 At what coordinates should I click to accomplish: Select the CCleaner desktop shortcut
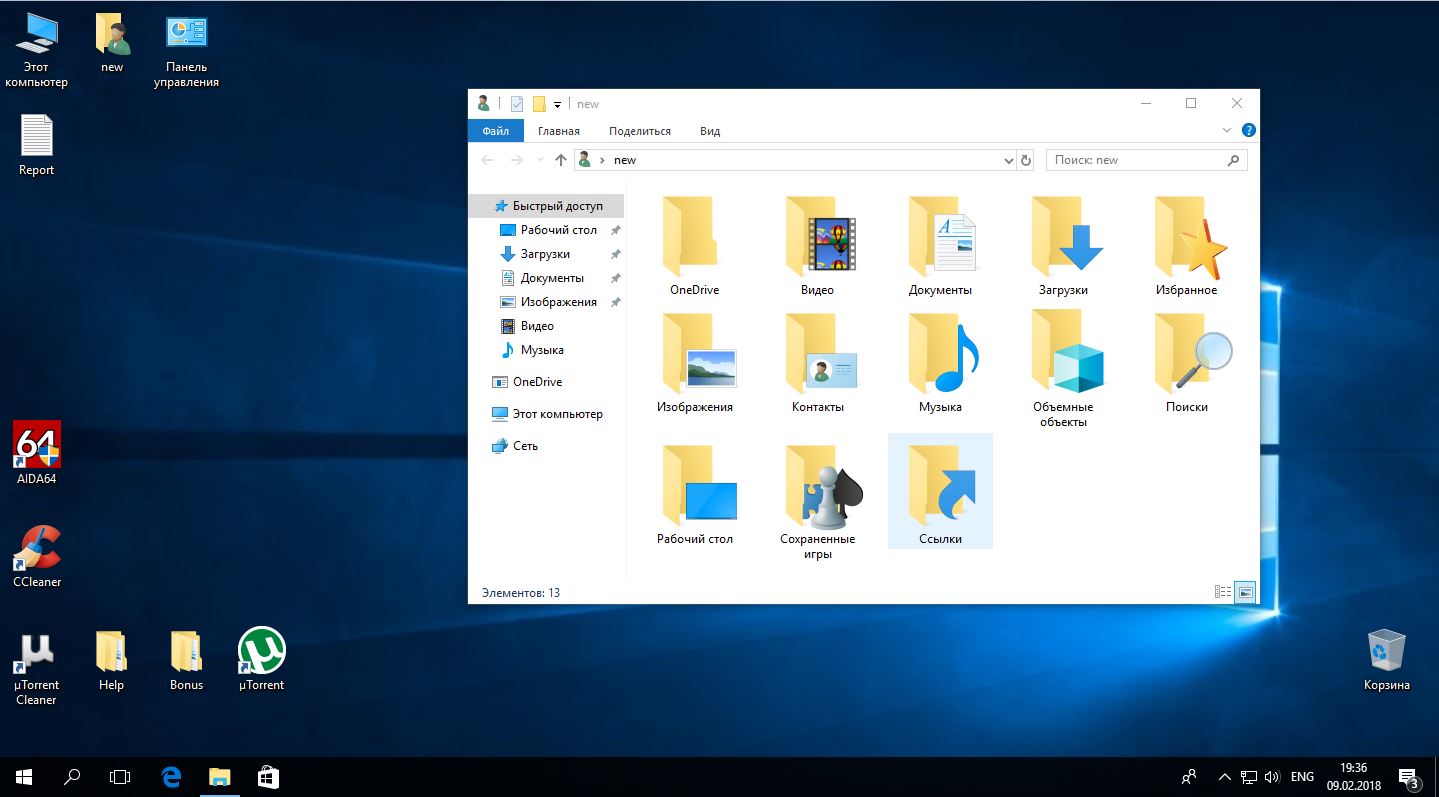[36, 556]
